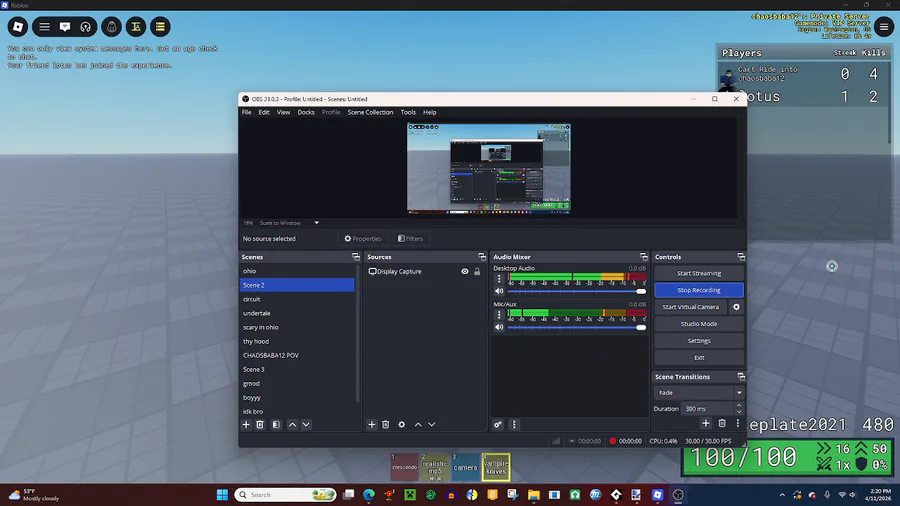Viewport: 900px width, 506px height.
Task: Show hidden system tray icons chevron
Action: point(782,495)
